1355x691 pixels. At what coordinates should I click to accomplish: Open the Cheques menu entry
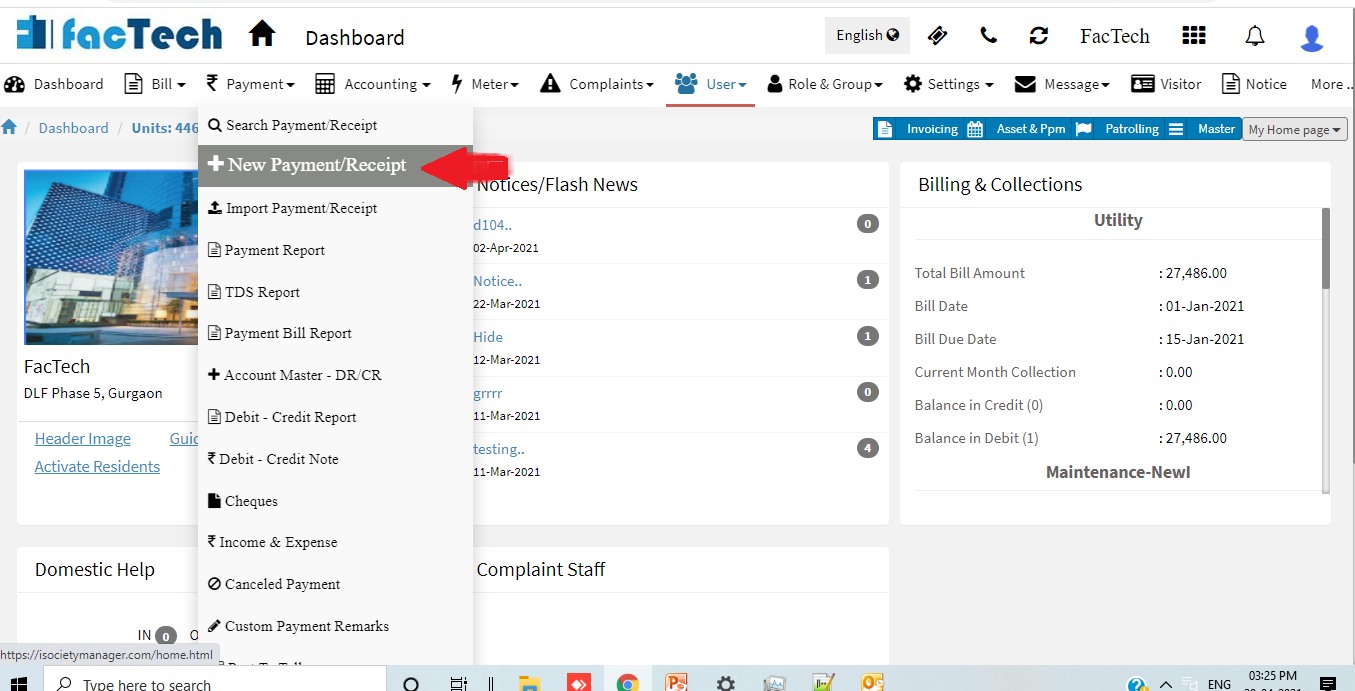(335, 501)
